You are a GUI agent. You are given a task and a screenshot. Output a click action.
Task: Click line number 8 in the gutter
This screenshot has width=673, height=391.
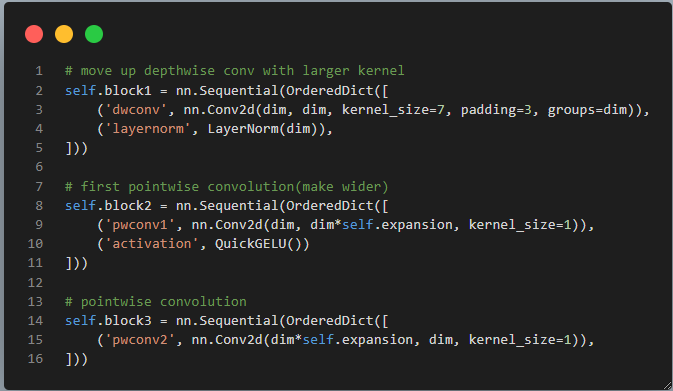click(x=39, y=206)
